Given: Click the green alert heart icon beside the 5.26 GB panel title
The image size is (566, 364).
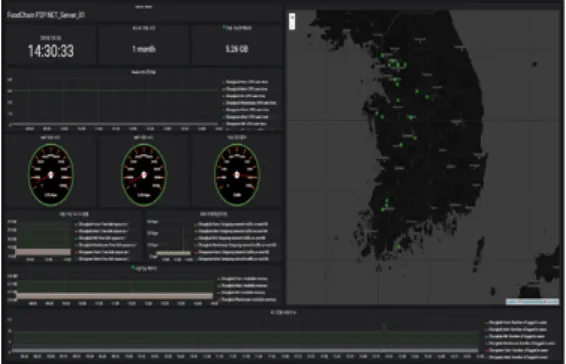Looking at the screenshot, I should pos(224,27).
